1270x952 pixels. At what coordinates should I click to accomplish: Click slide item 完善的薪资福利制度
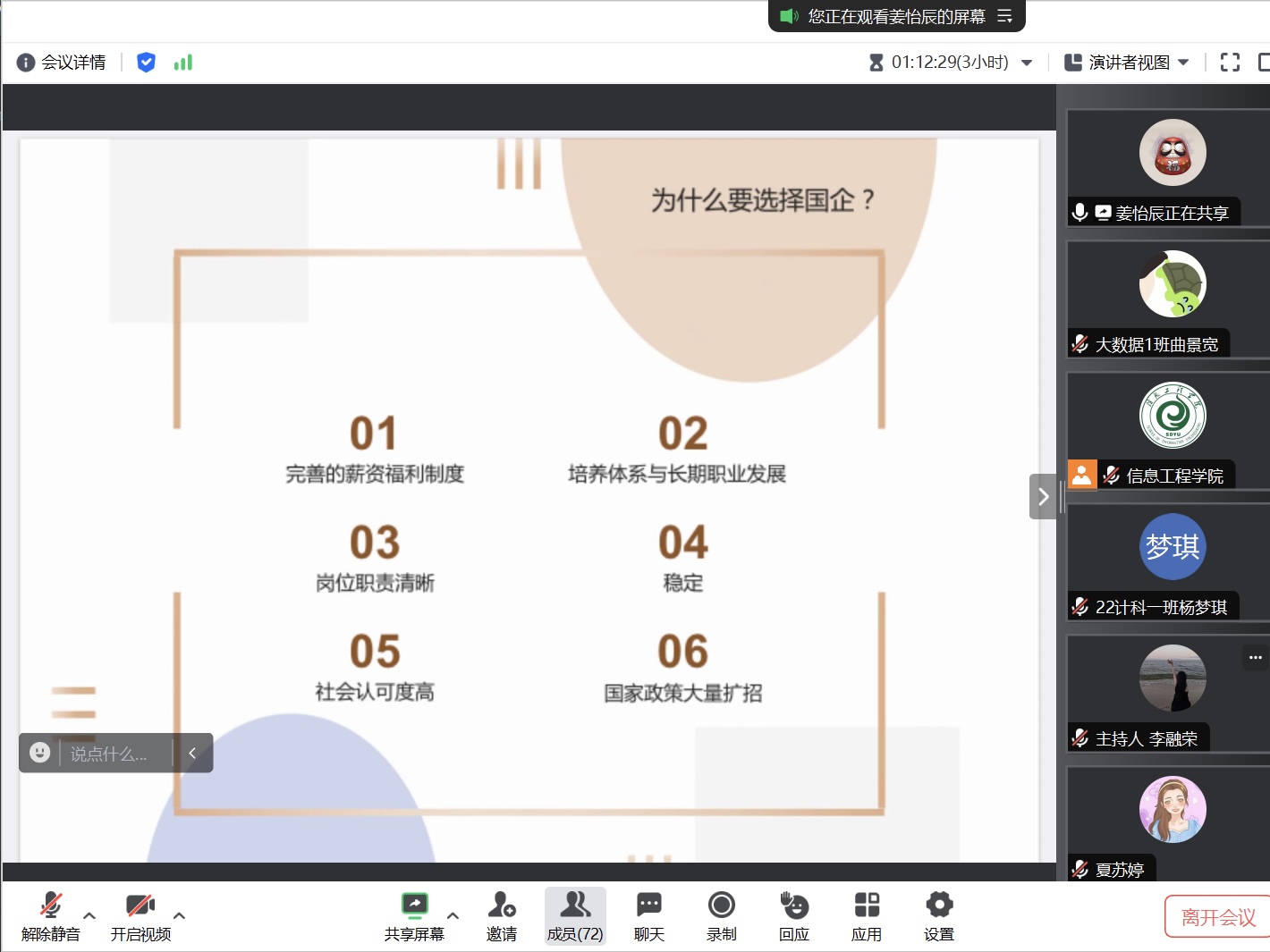click(x=375, y=474)
